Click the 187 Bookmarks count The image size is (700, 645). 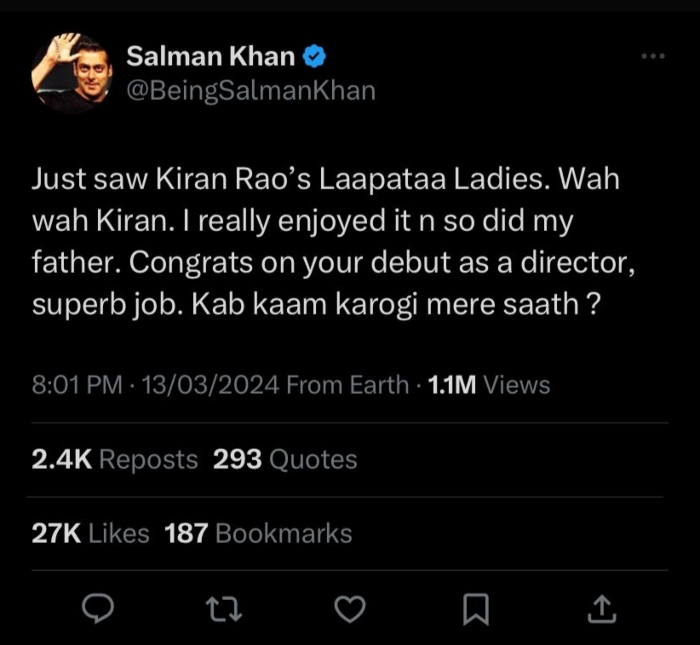click(x=258, y=533)
